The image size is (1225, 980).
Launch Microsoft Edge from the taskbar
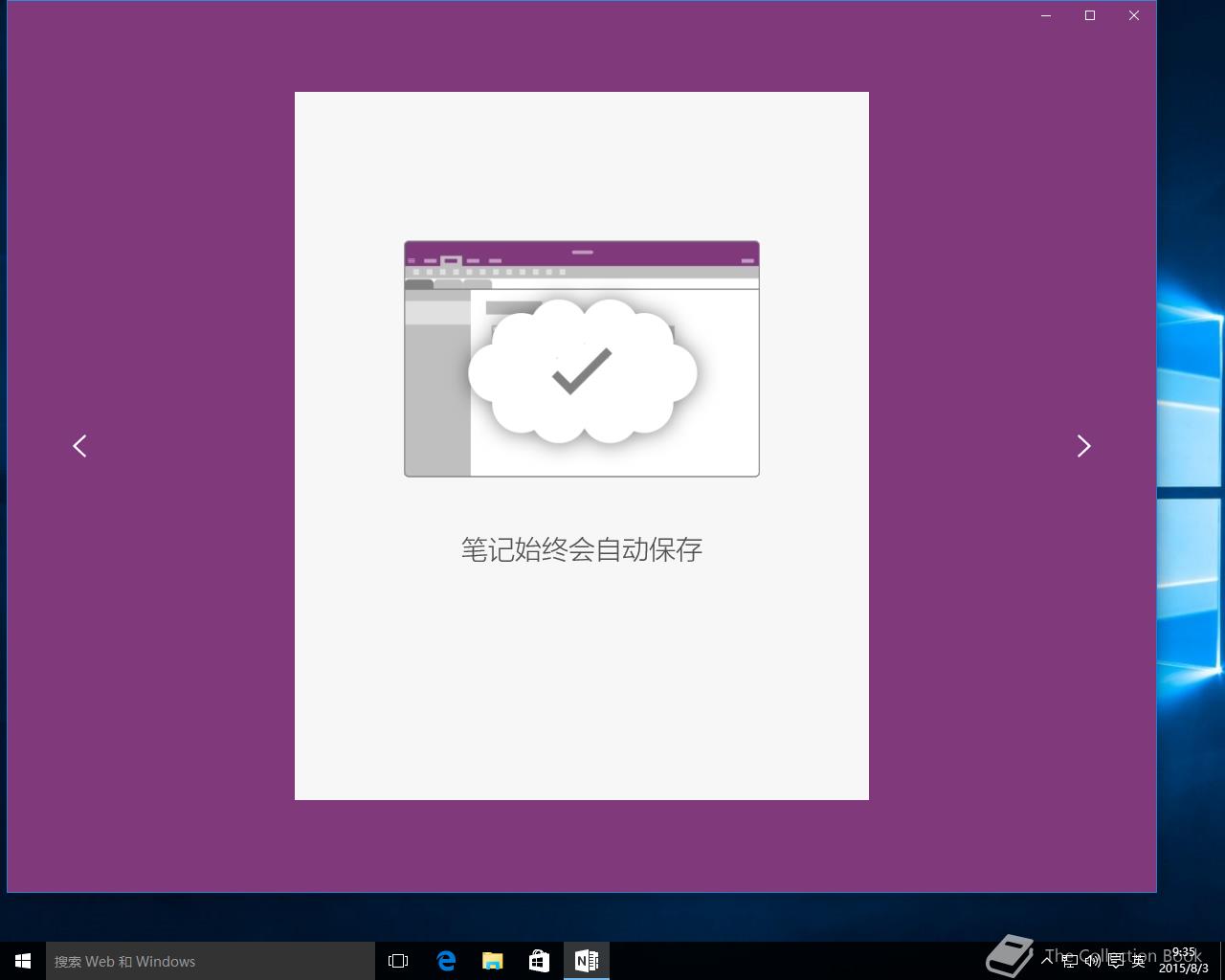[446, 961]
